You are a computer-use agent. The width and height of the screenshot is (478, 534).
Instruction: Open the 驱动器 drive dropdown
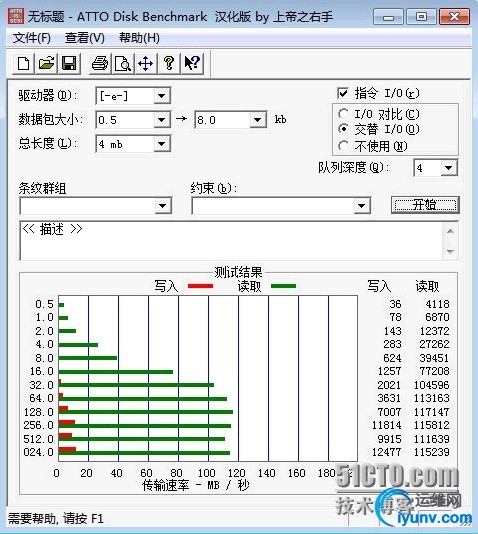(162, 96)
